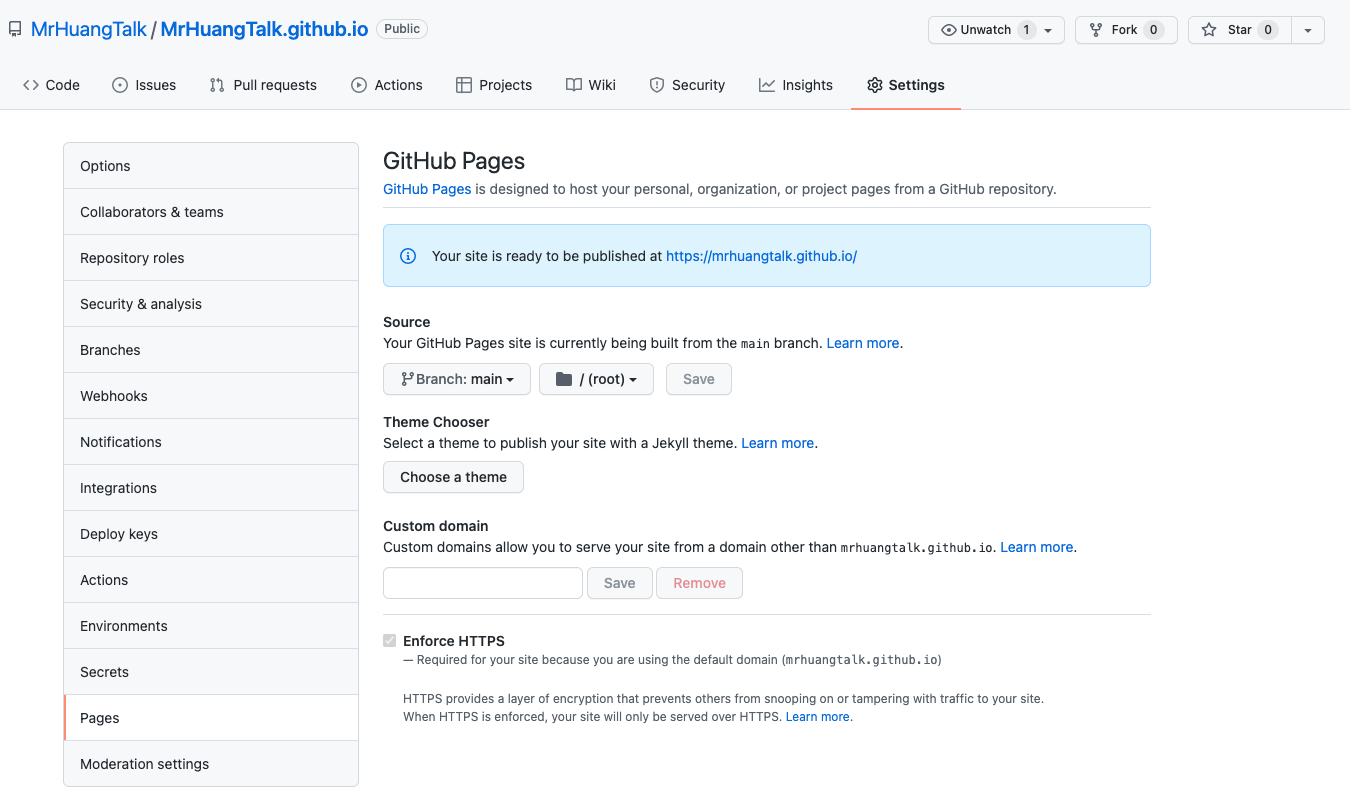The height and width of the screenshot is (803, 1350).
Task: Expand the Branch: main dropdown
Action: coord(457,379)
